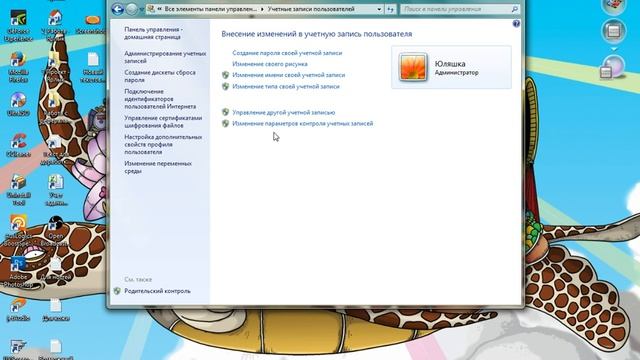640x360 pixels.
Task: Open the recent pages dropdown beside Forward
Action: (x=142, y=9)
